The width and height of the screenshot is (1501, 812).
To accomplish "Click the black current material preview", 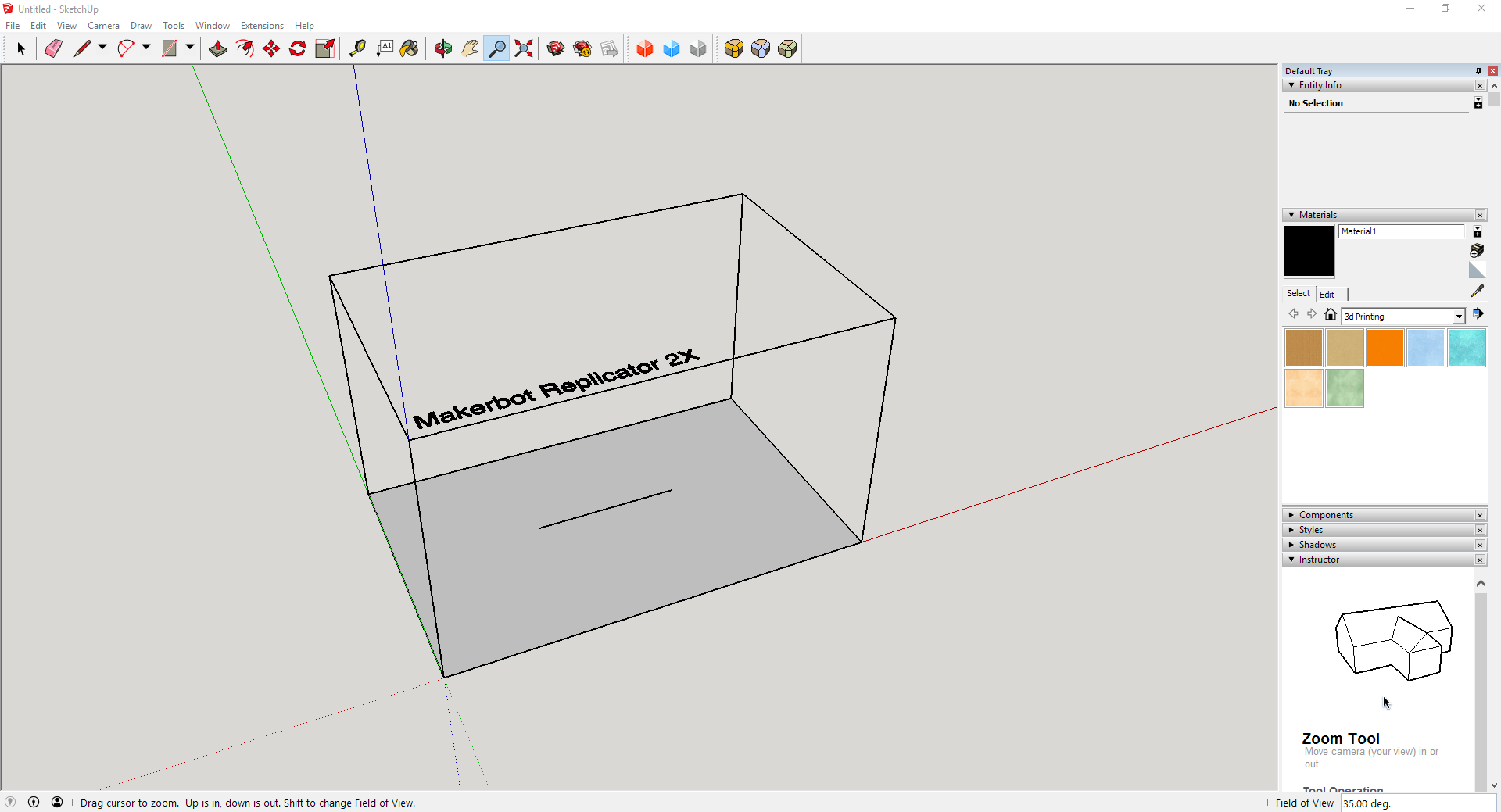I will click(1309, 251).
